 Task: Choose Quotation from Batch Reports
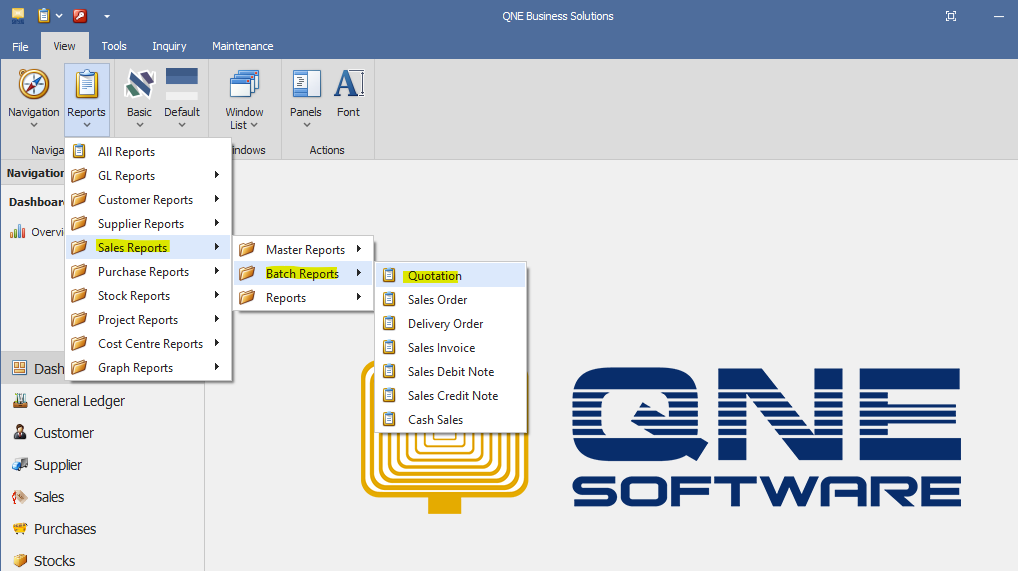click(451, 275)
